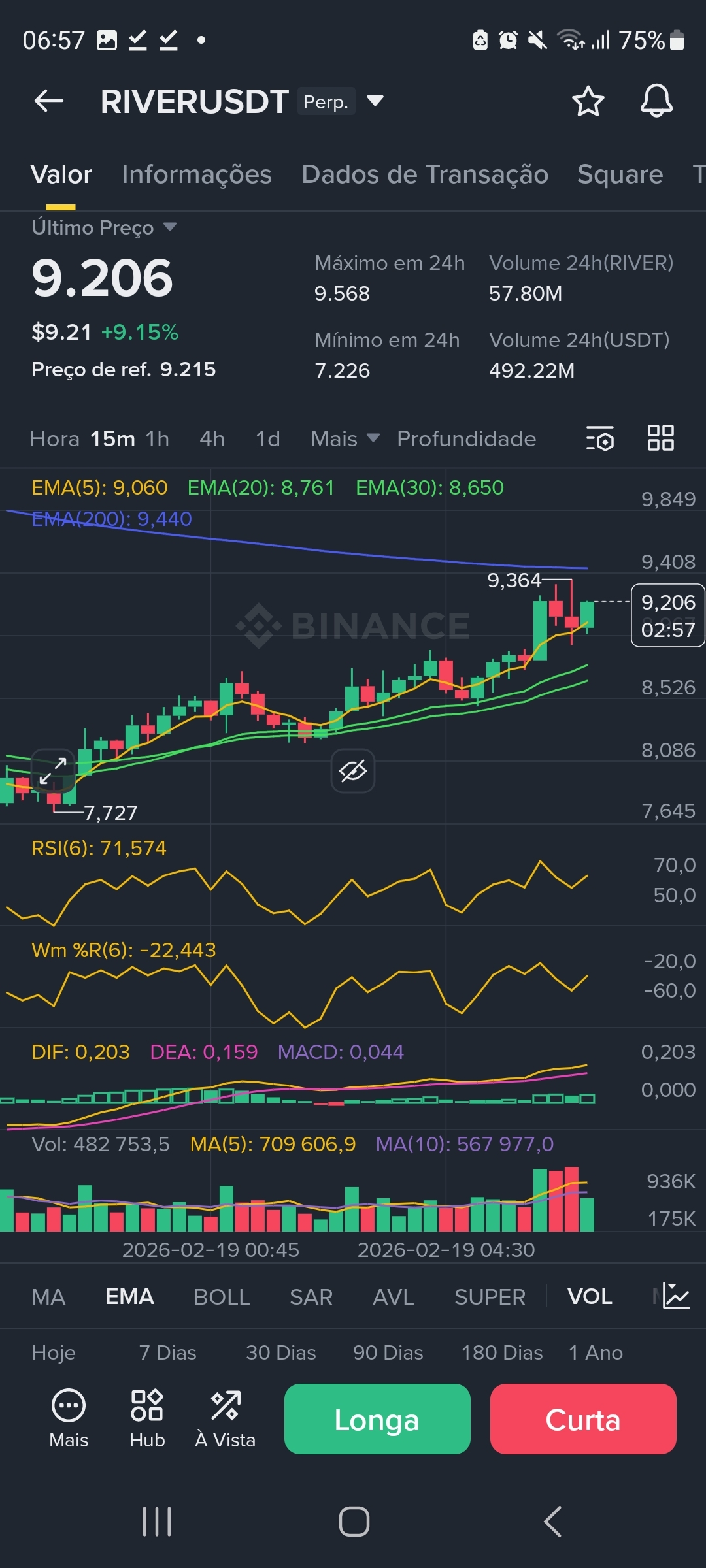Tap the red Curta button
This screenshot has width=706, height=1568.
pos(583,1419)
